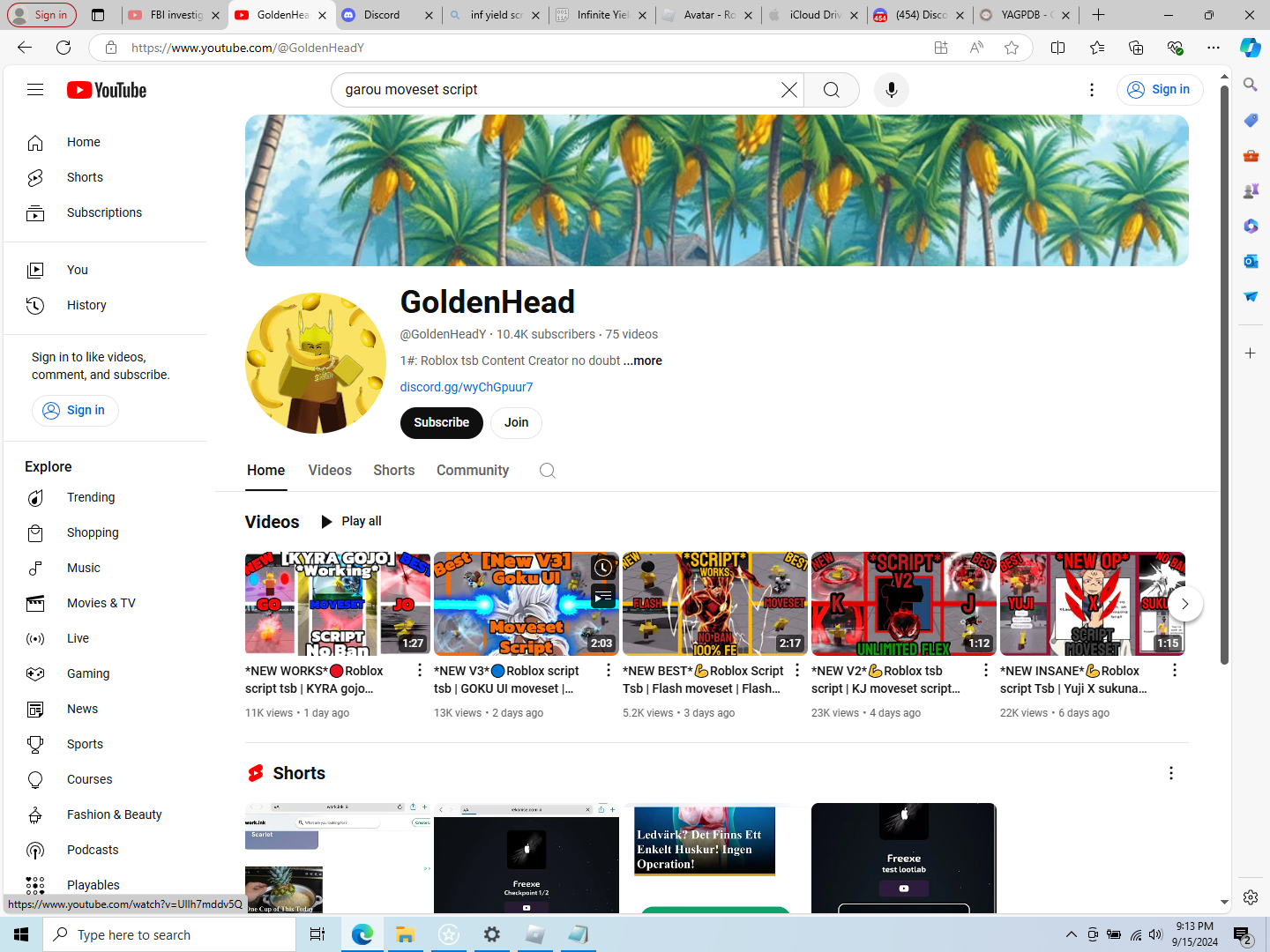This screenshot has width=1270, height=952.
Task: Open the notifications action center
Action: coord(1243,934)
